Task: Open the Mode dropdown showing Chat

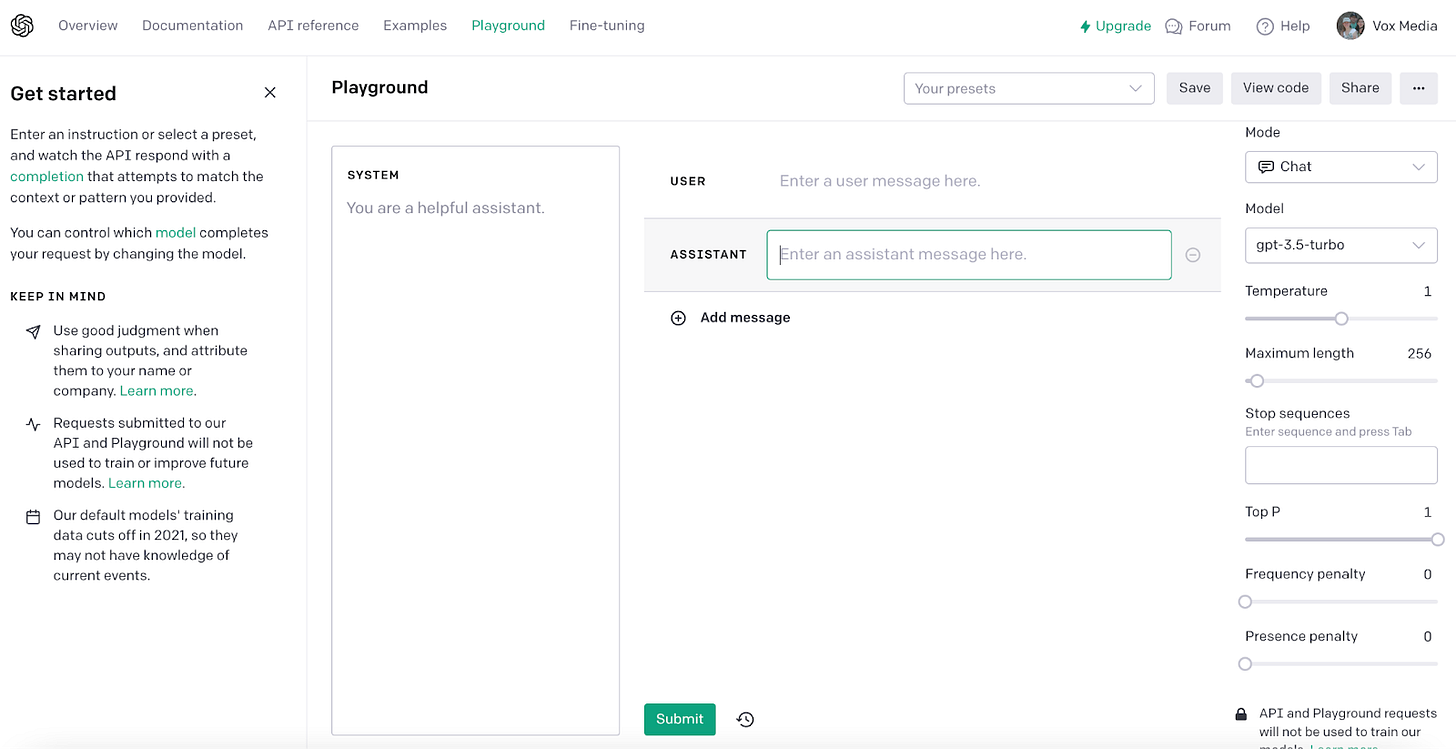Action: point(1341,167)
